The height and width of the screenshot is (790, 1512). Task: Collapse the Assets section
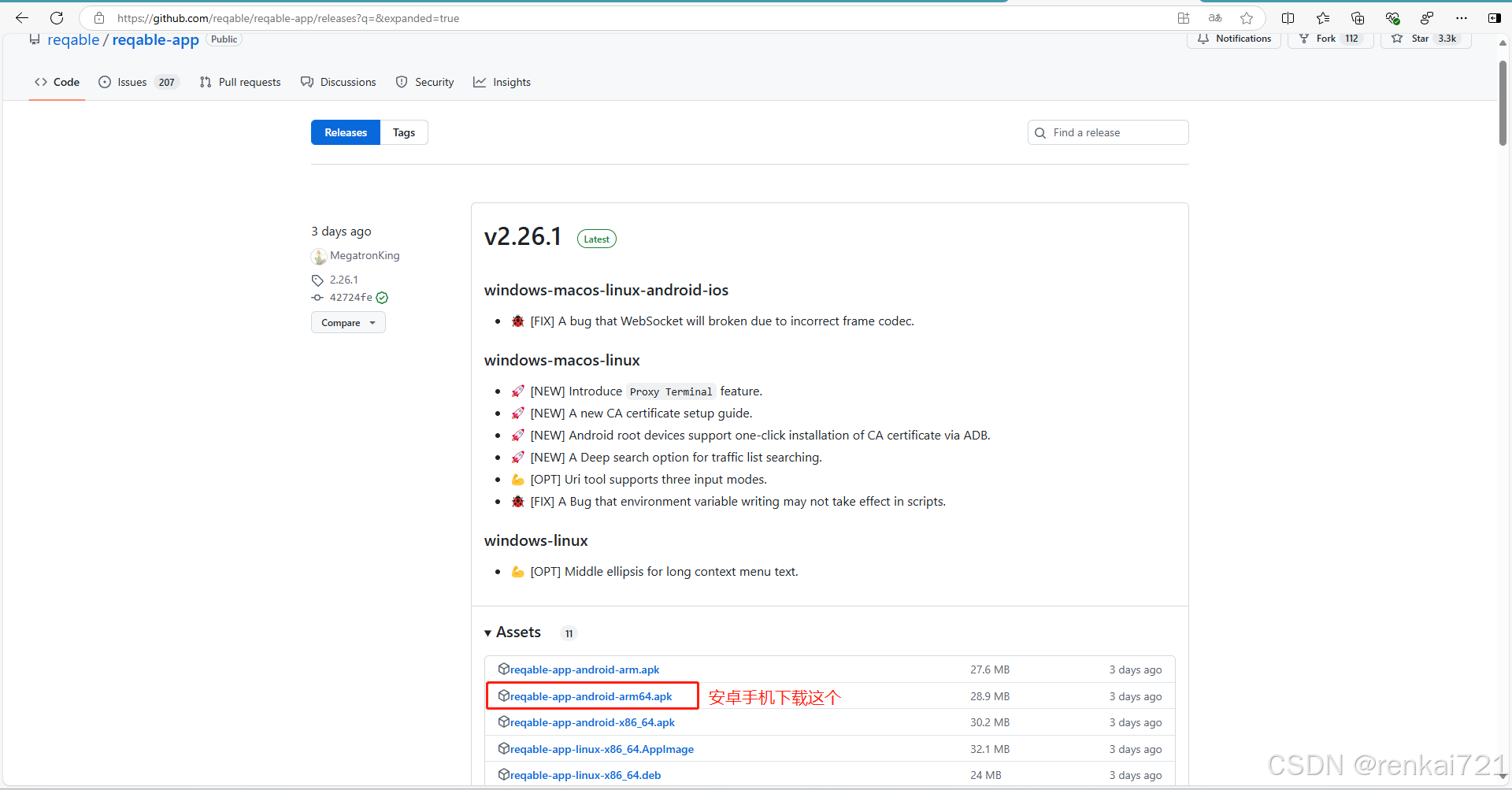click(x=513, y=632)
